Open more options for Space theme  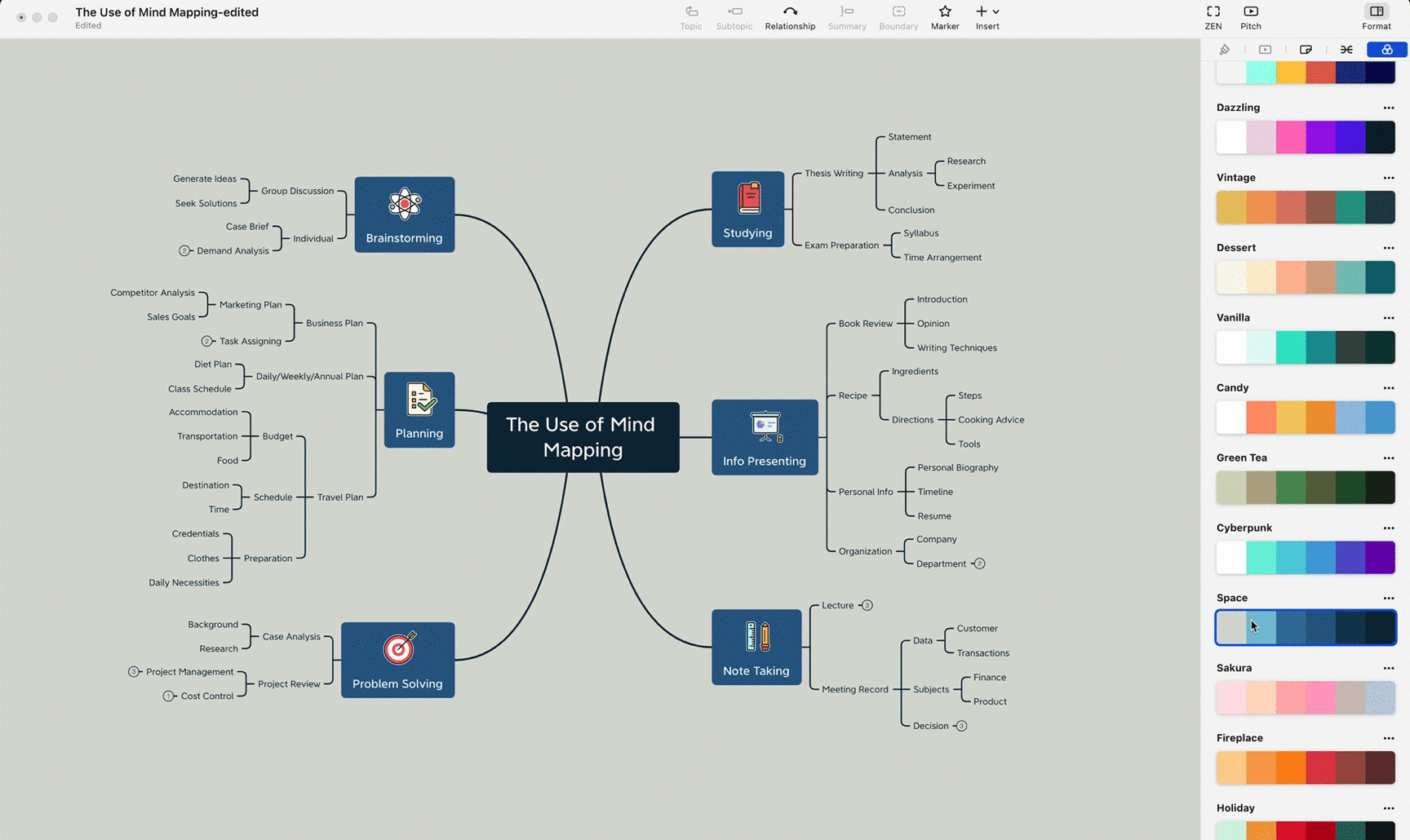tap(1388, 599)
